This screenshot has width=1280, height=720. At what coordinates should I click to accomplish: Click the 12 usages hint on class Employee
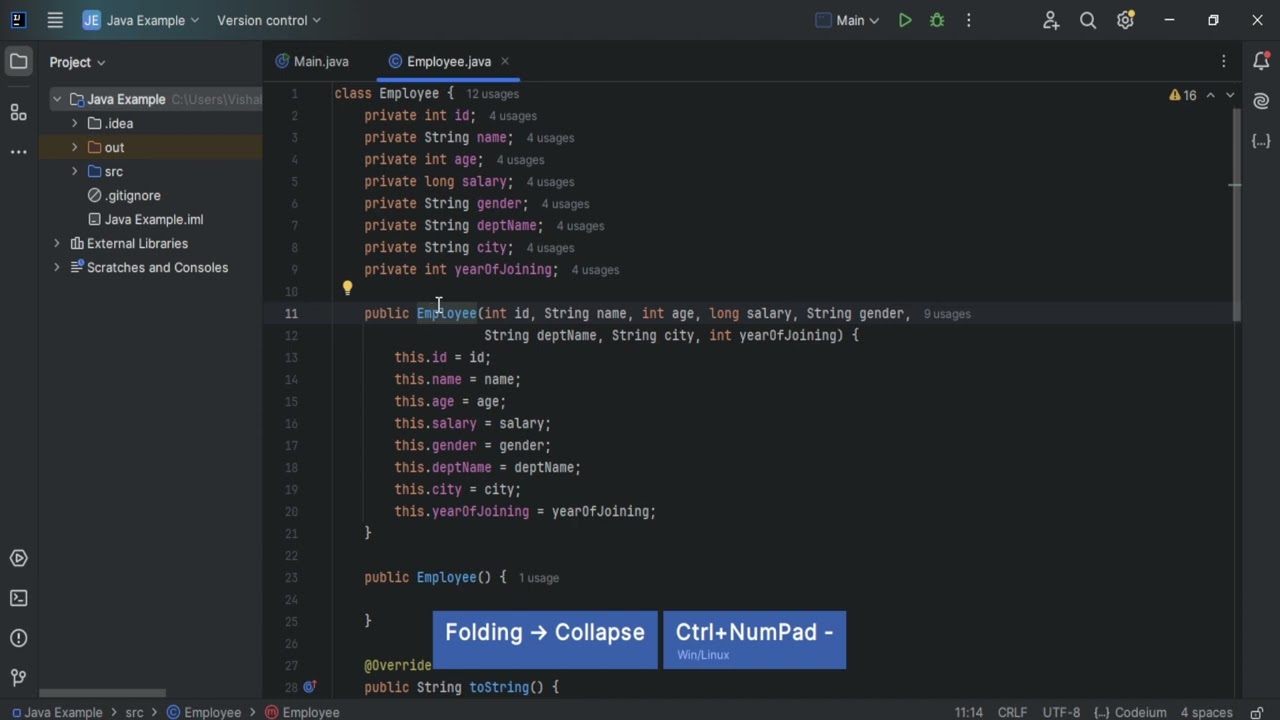492,94
